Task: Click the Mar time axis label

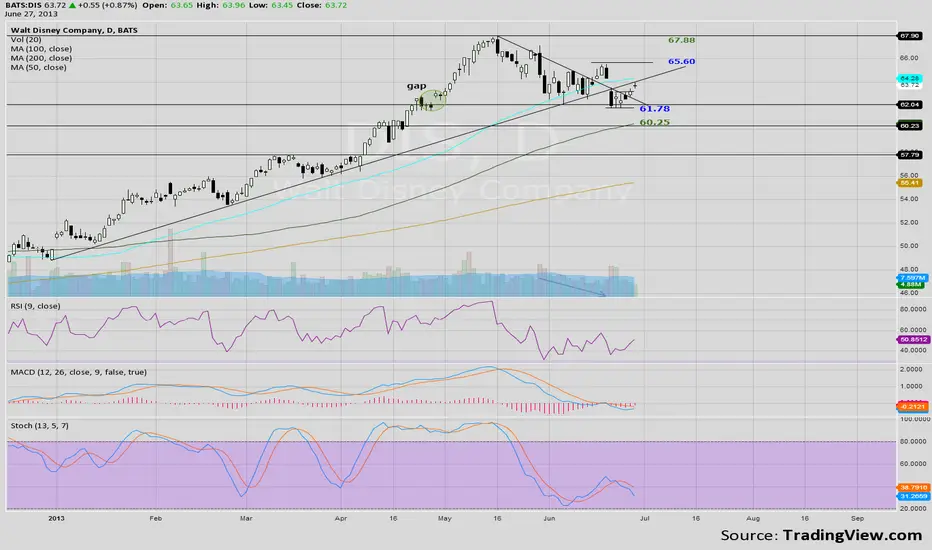Action: point(246,518)
